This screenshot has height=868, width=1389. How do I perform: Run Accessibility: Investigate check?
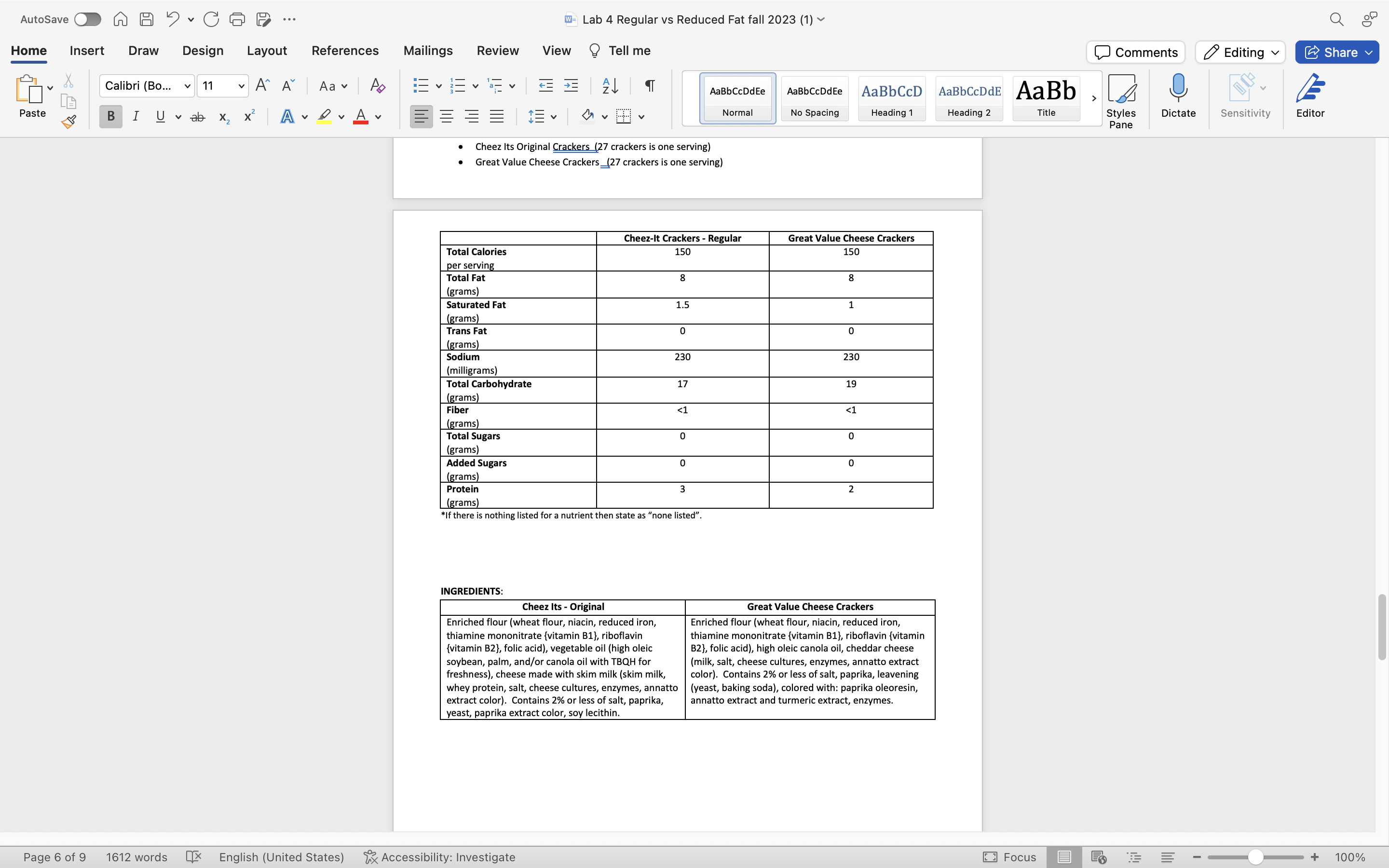tap(439, 856)
